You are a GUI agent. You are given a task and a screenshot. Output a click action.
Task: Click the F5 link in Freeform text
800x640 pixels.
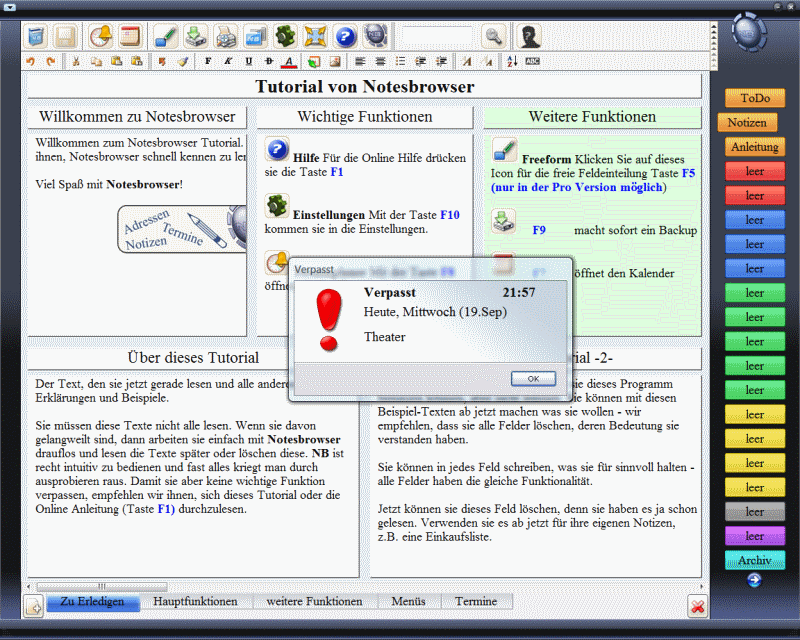tap(688, 173)
